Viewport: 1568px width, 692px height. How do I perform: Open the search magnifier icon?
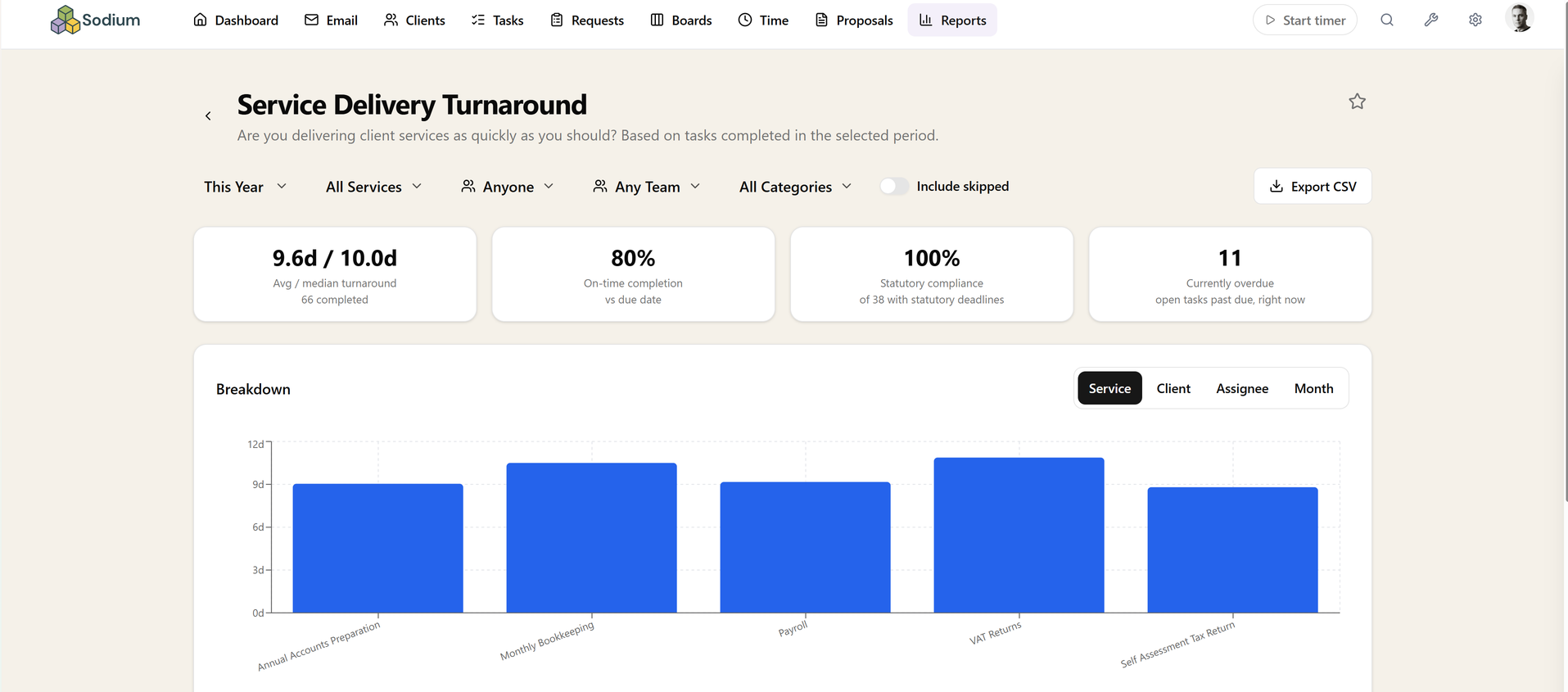point(1387,20)
